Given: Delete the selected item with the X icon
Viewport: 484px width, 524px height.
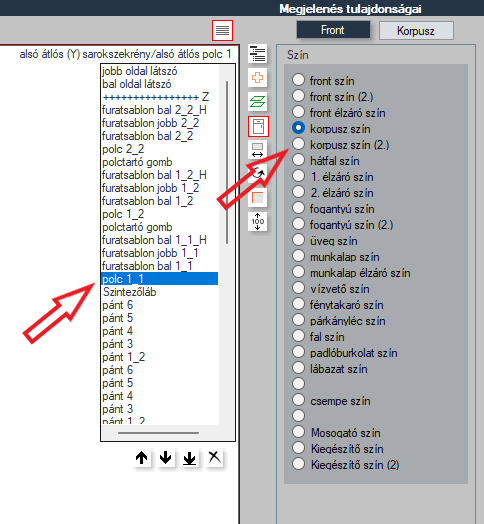Looking at the screenshot, I should click(214, 457).
